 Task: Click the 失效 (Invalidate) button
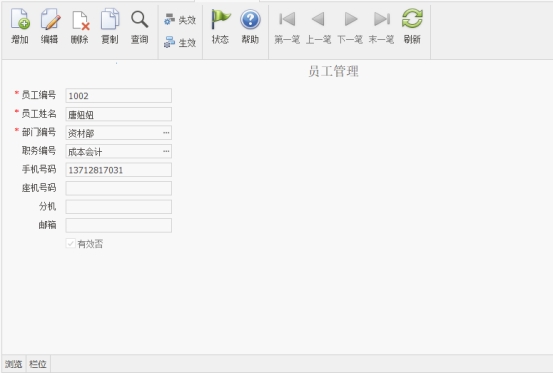[x=180, y=20]
